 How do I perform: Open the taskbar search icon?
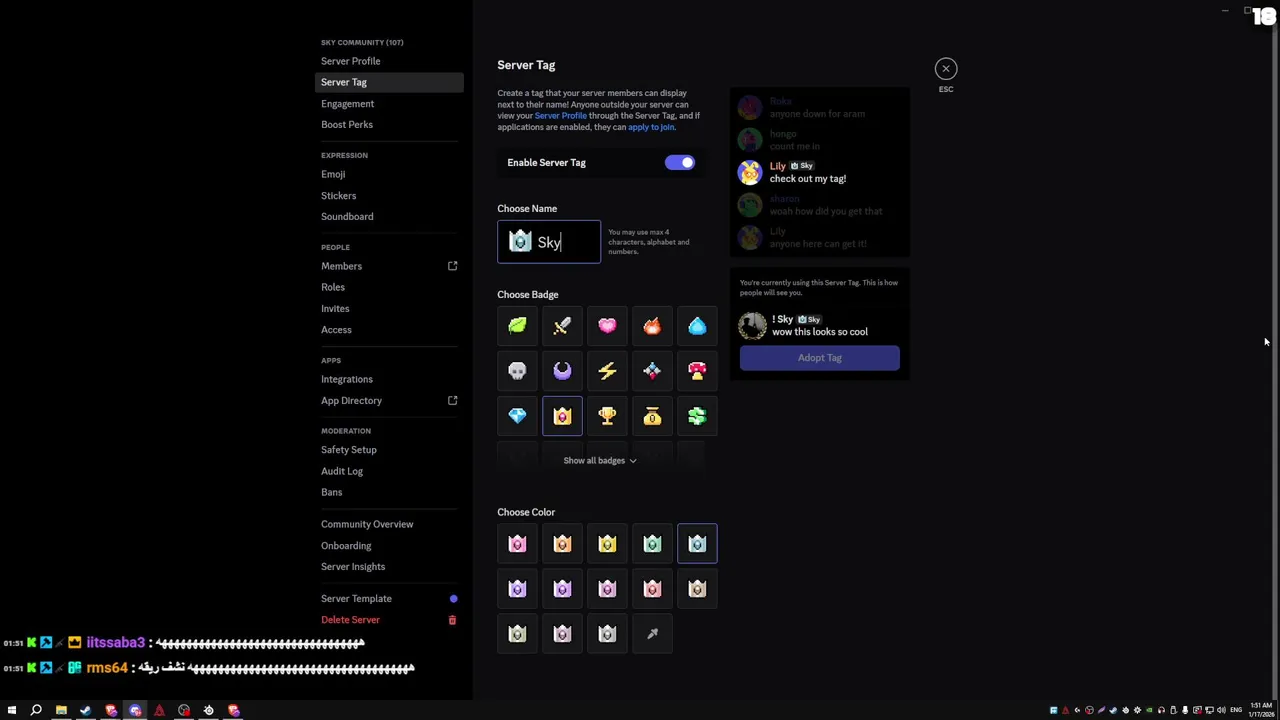pos(36,711)
